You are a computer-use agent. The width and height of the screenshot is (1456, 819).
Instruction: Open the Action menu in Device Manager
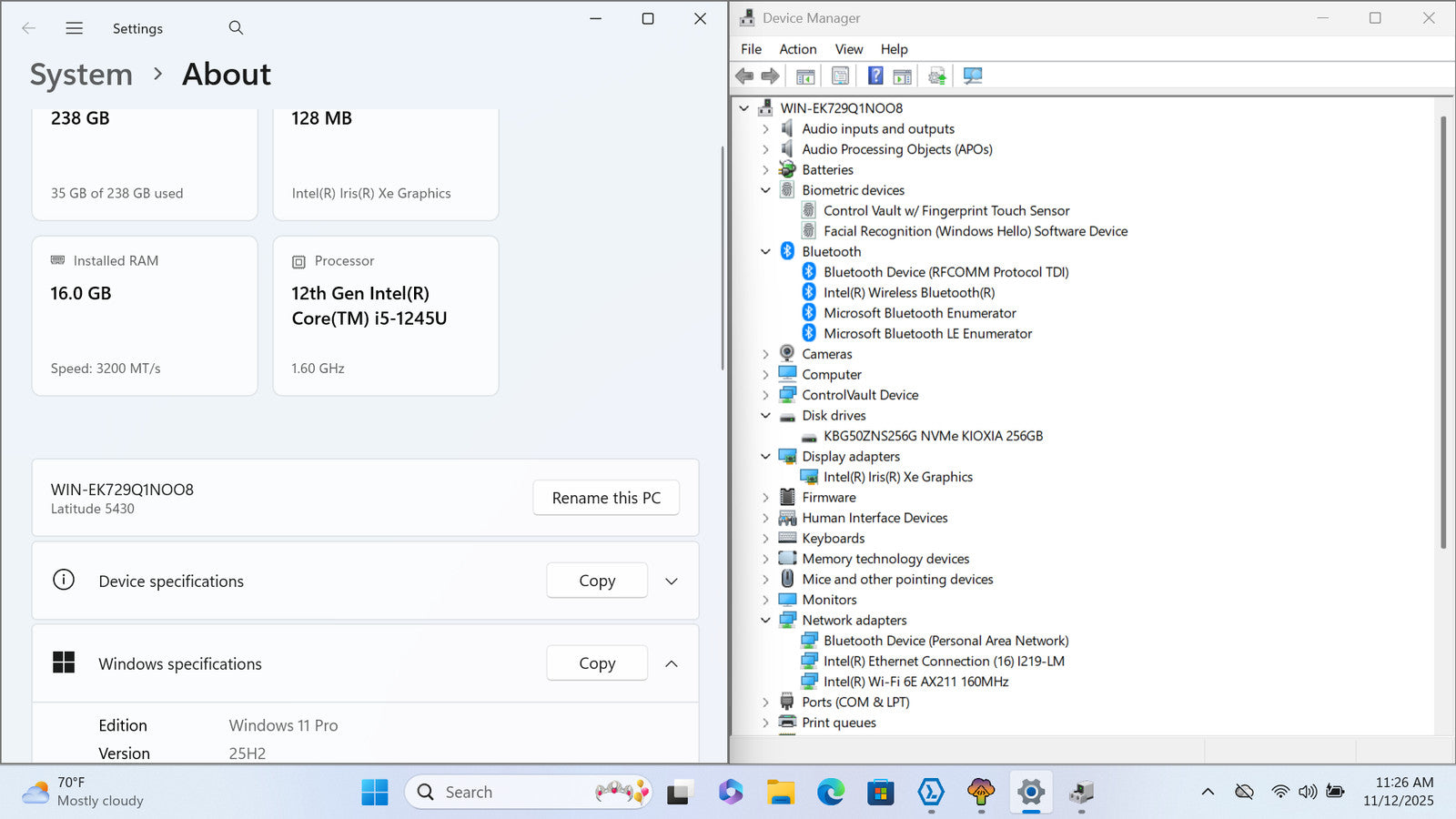(797, 49)
